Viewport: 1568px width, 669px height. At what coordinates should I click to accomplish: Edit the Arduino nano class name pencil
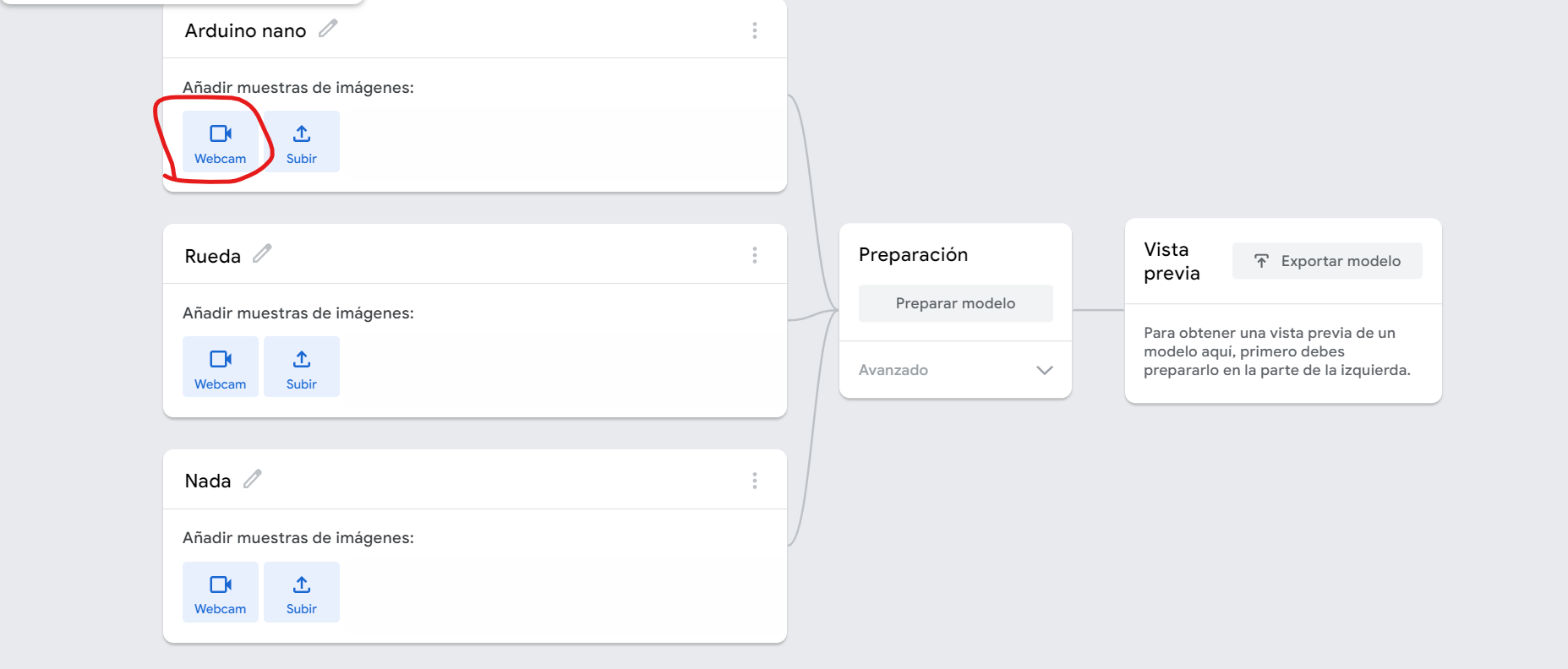(x=328, y=29)
